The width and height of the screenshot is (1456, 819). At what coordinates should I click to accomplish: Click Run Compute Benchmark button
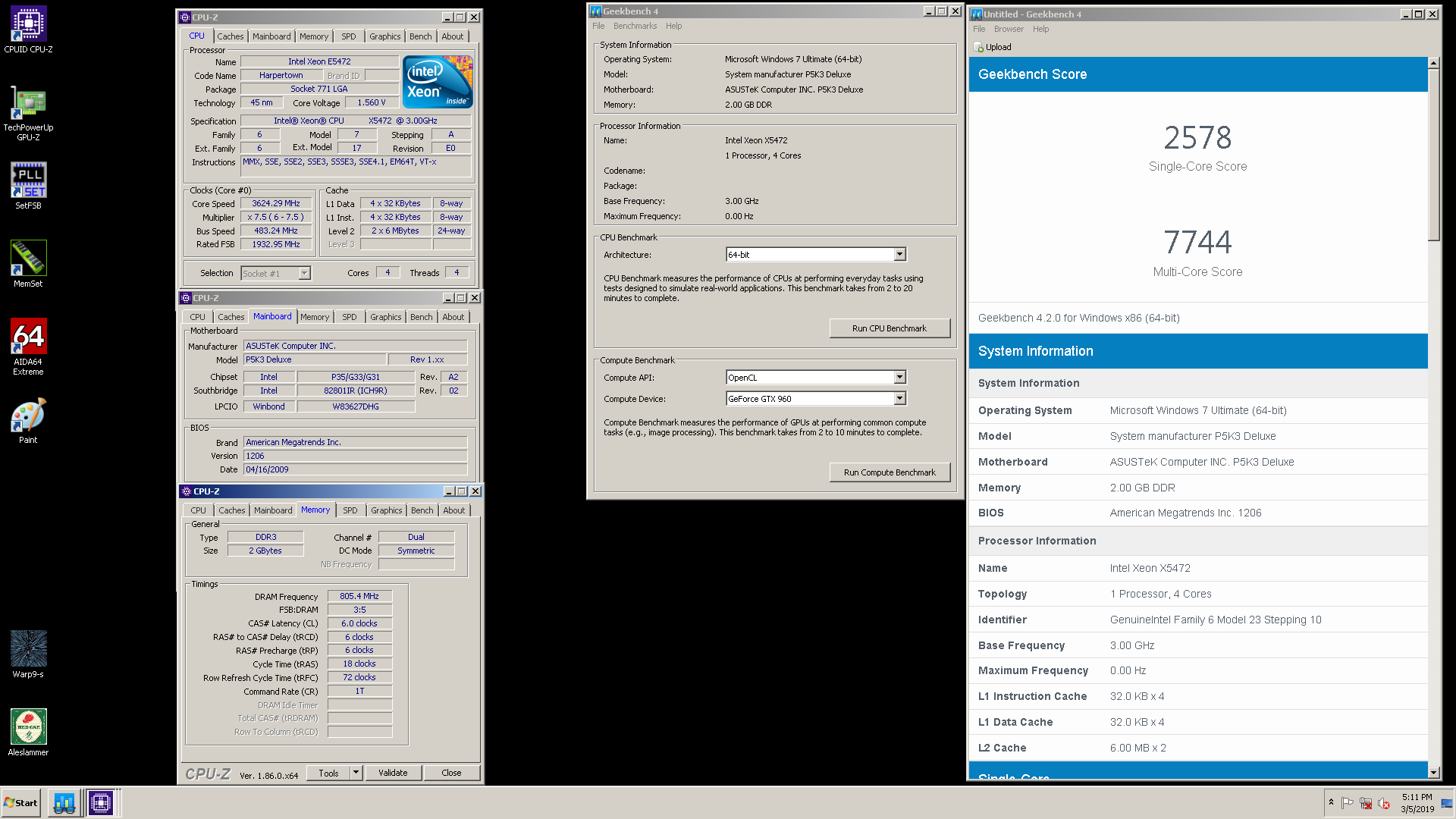coord(890,472)
